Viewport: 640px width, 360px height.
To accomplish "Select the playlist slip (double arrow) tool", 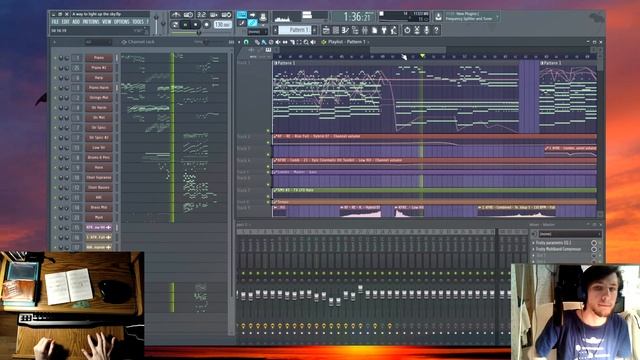I will [285, 42].
